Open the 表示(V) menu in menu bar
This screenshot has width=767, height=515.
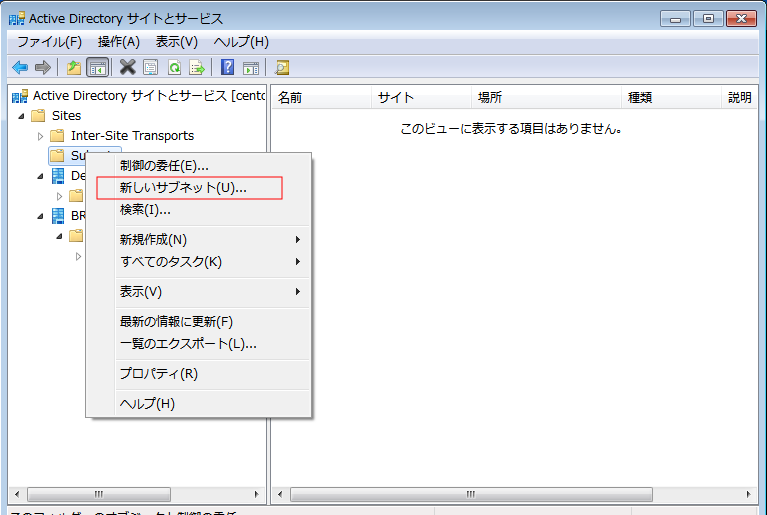pyautogui.click(x=177, y=42)
